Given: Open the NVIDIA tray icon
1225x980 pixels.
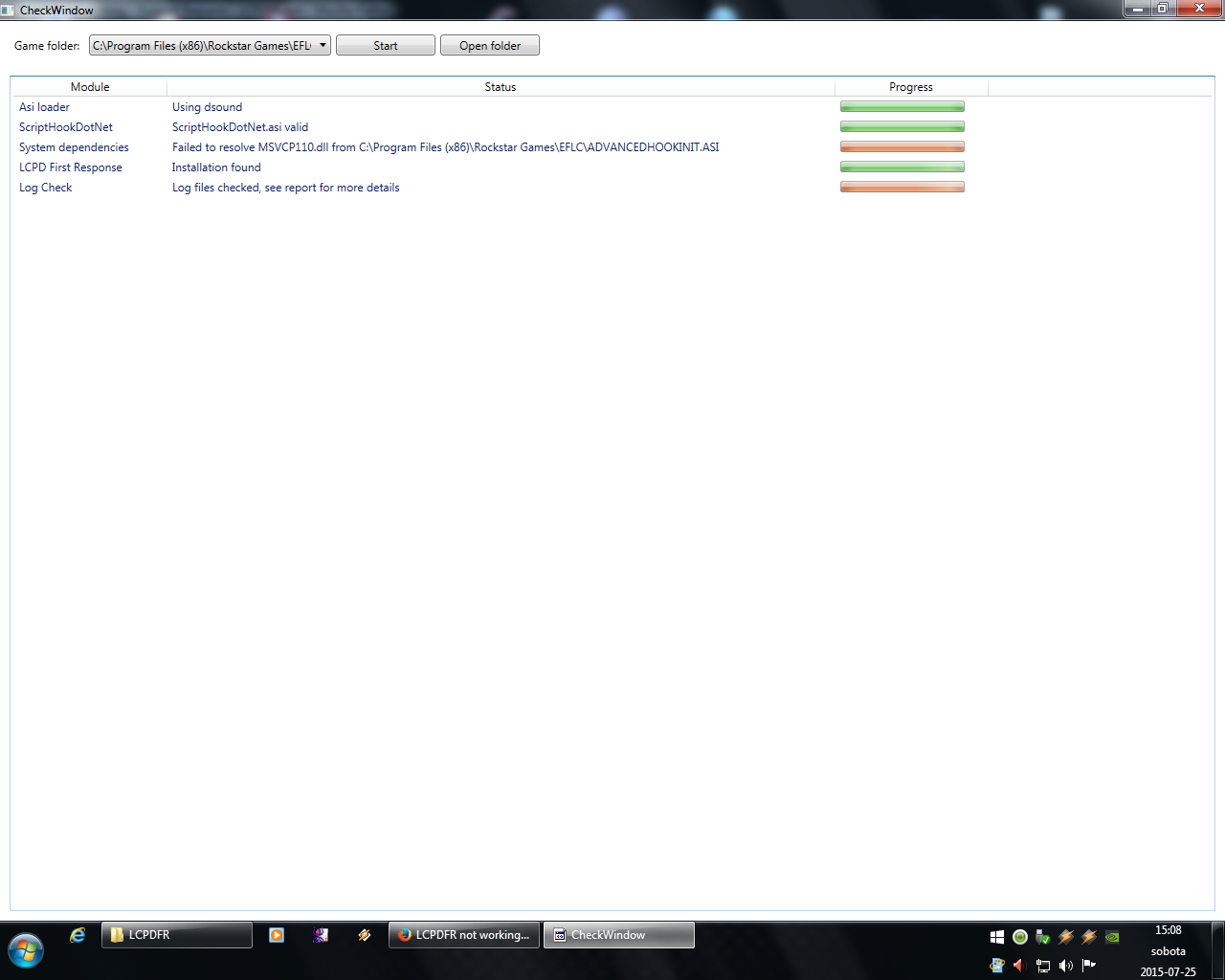Looking at the screenshot, I should 1112,937.
